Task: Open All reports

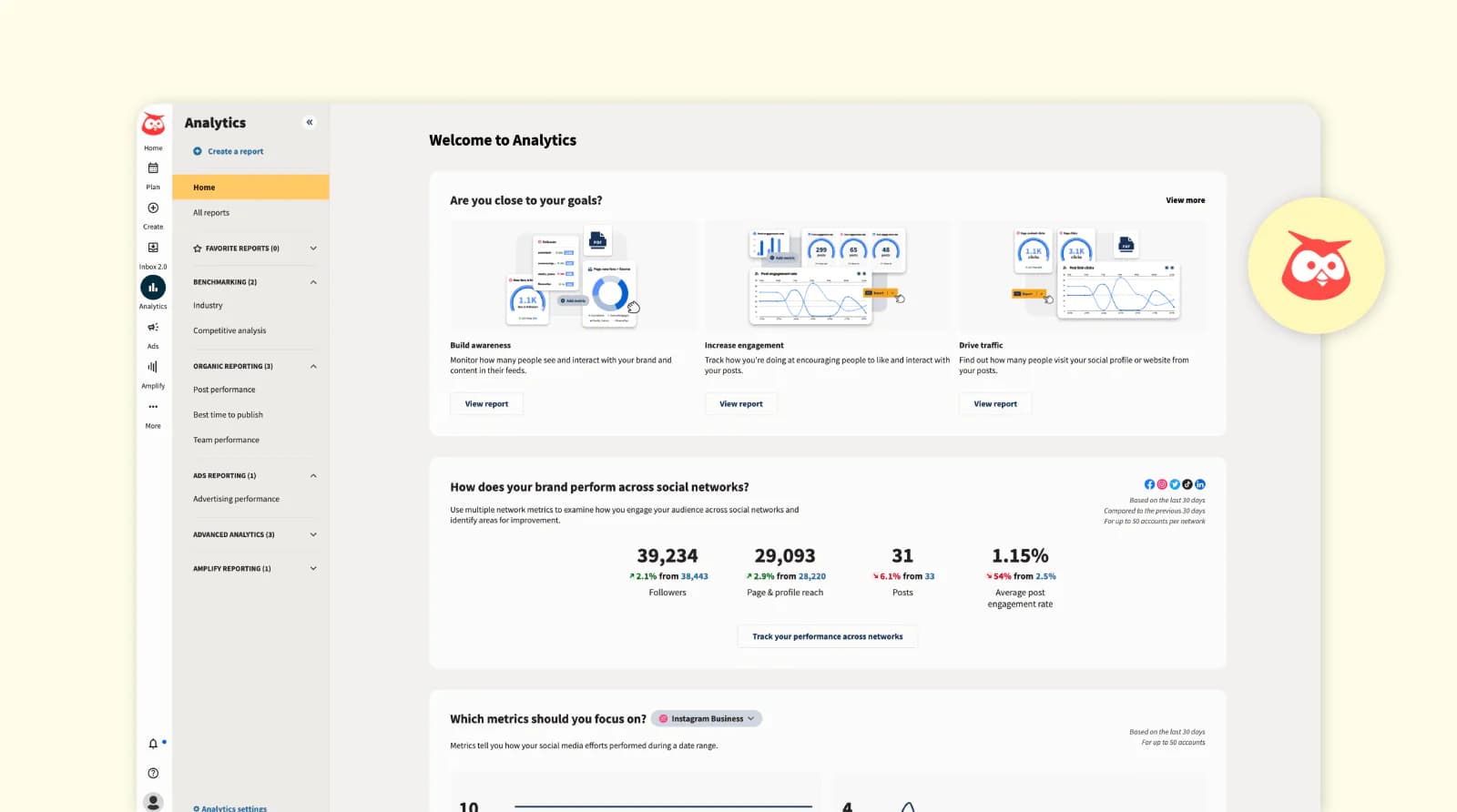Action: [211, 212]
